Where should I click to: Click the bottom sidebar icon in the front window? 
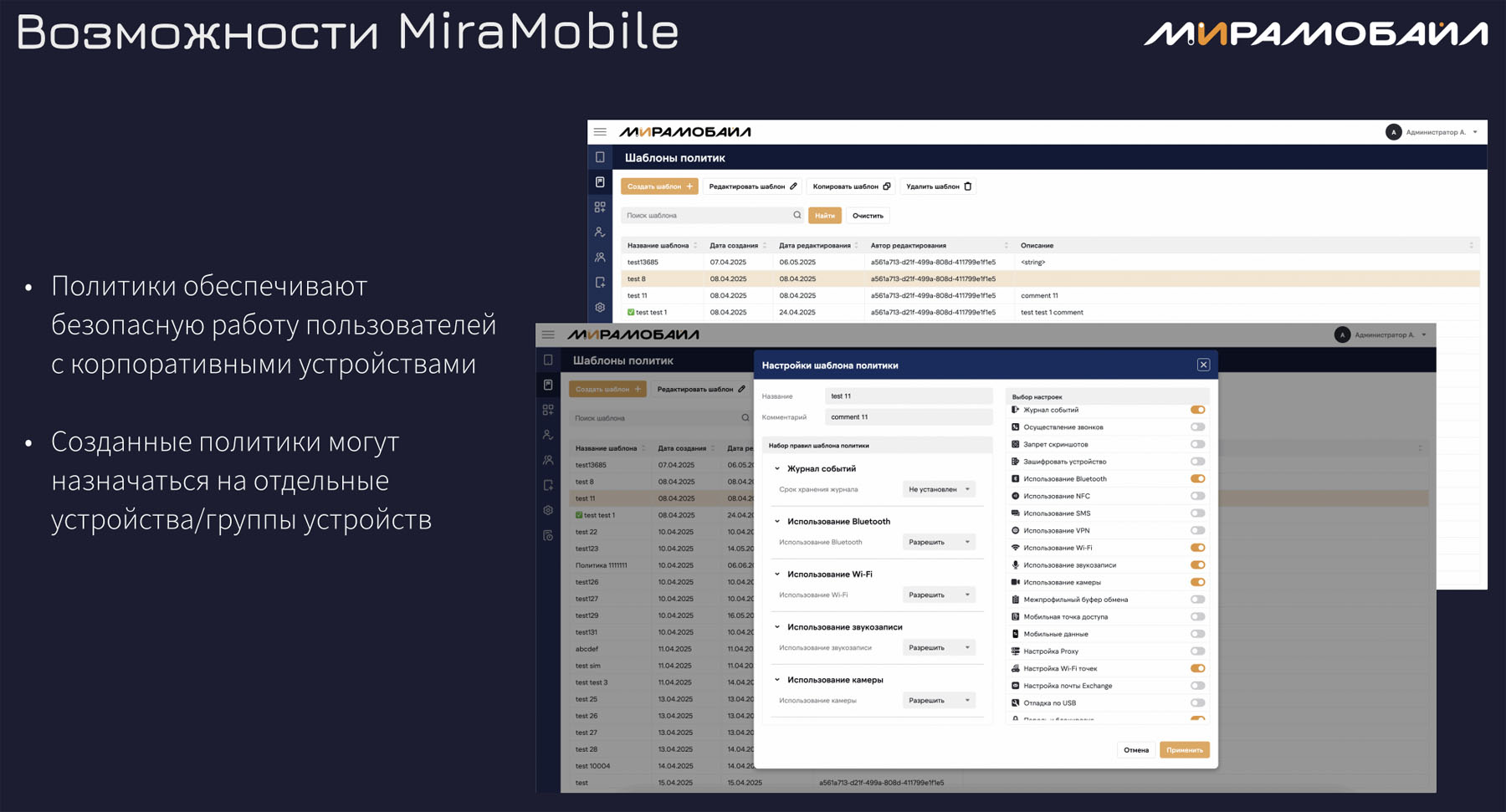coord(548,535)
